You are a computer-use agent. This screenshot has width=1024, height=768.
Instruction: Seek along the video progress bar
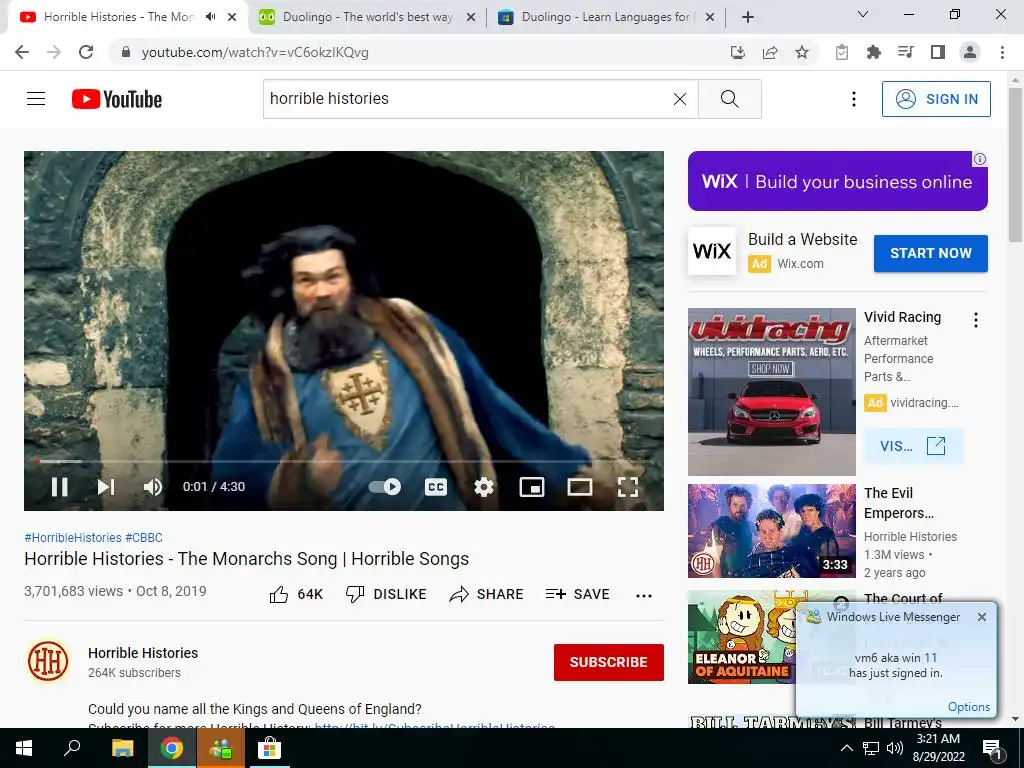[x=344, y=461]
